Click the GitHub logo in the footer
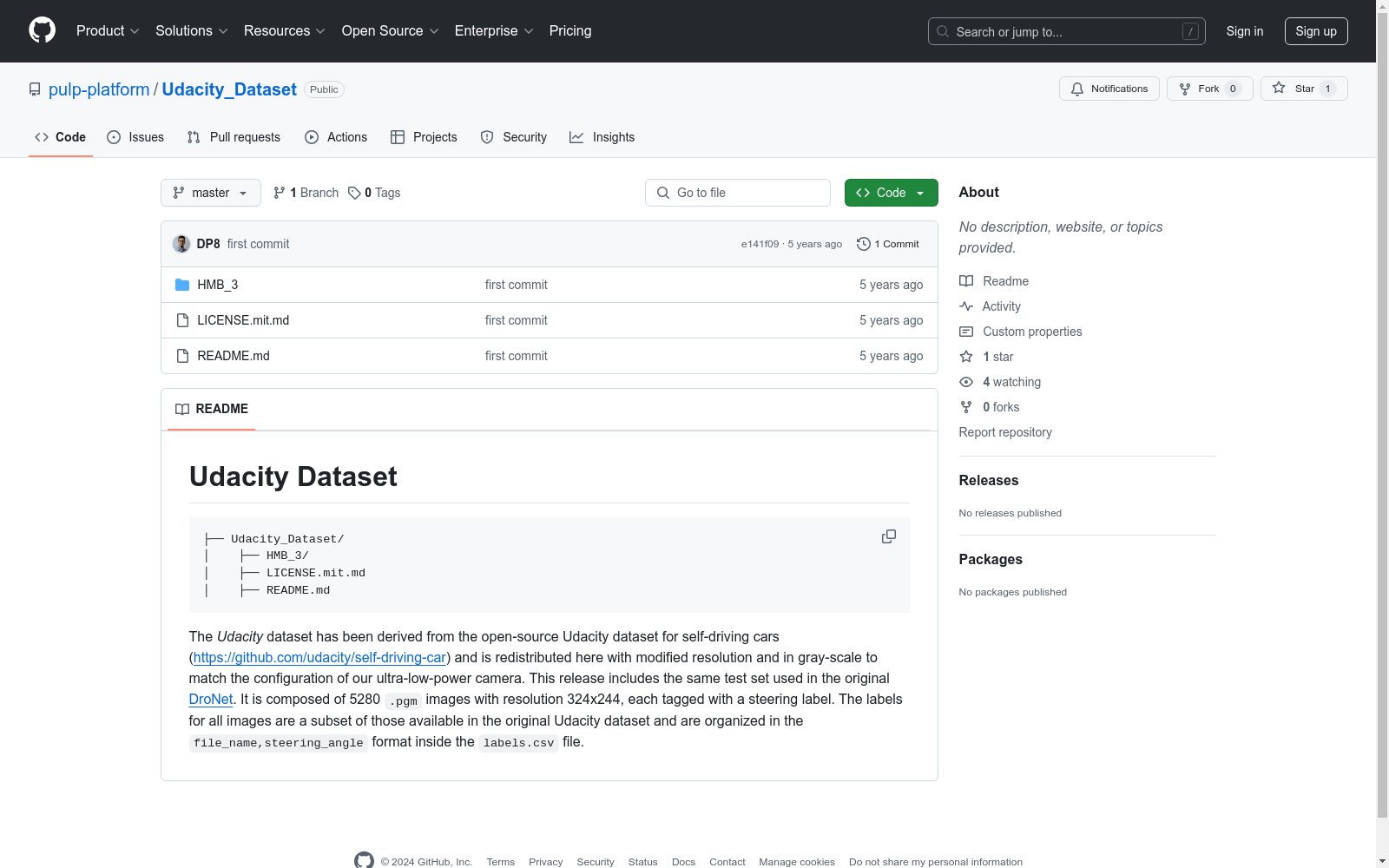This screenshot has width=1389, height=868. pyautogui.click(x=365, y=861)
